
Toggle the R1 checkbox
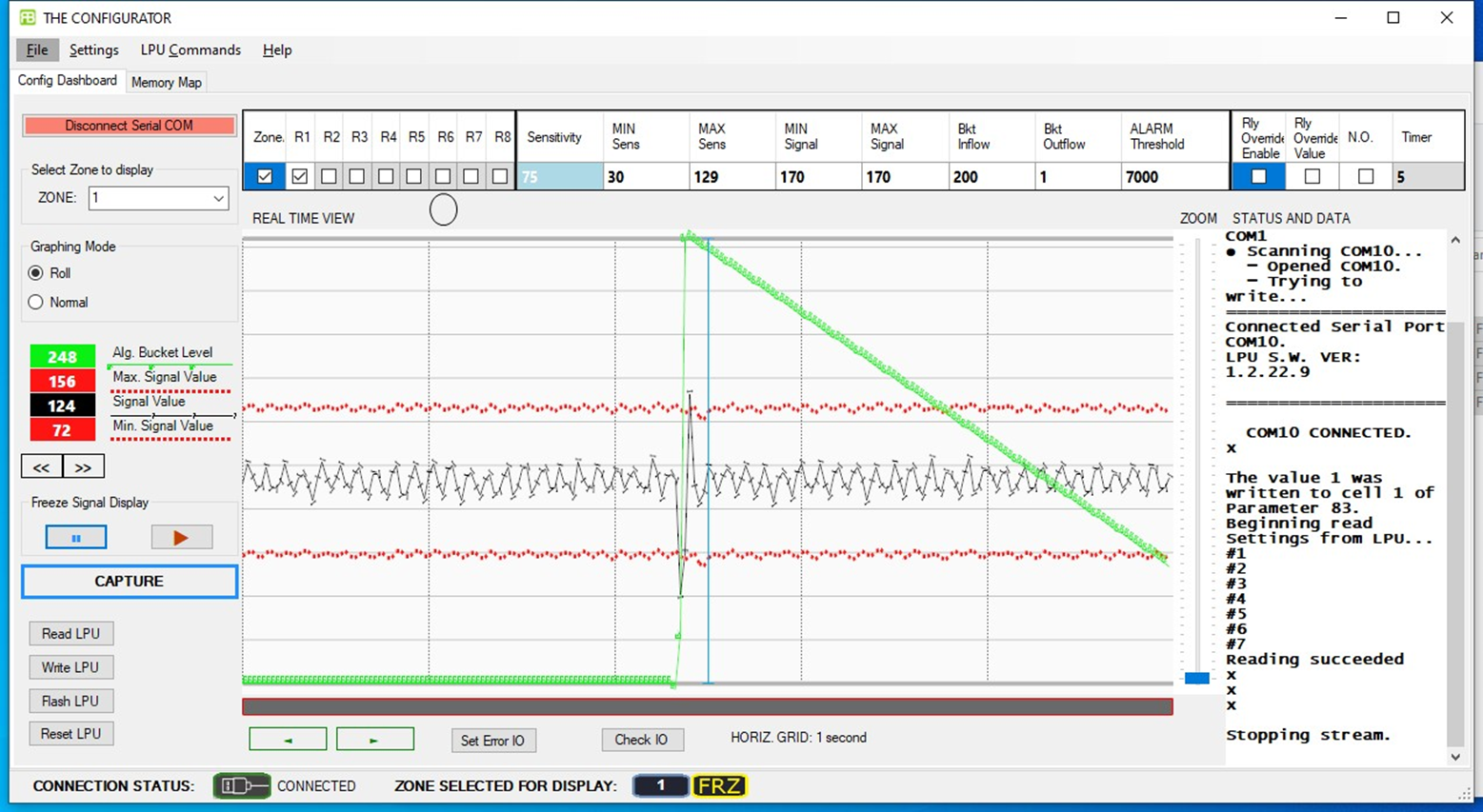click(300, 176)
